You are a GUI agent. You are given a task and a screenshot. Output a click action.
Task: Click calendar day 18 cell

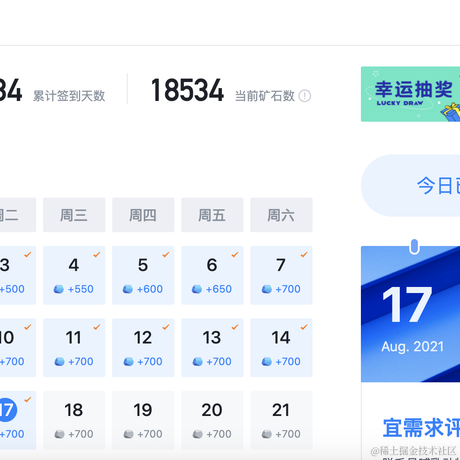74,420
